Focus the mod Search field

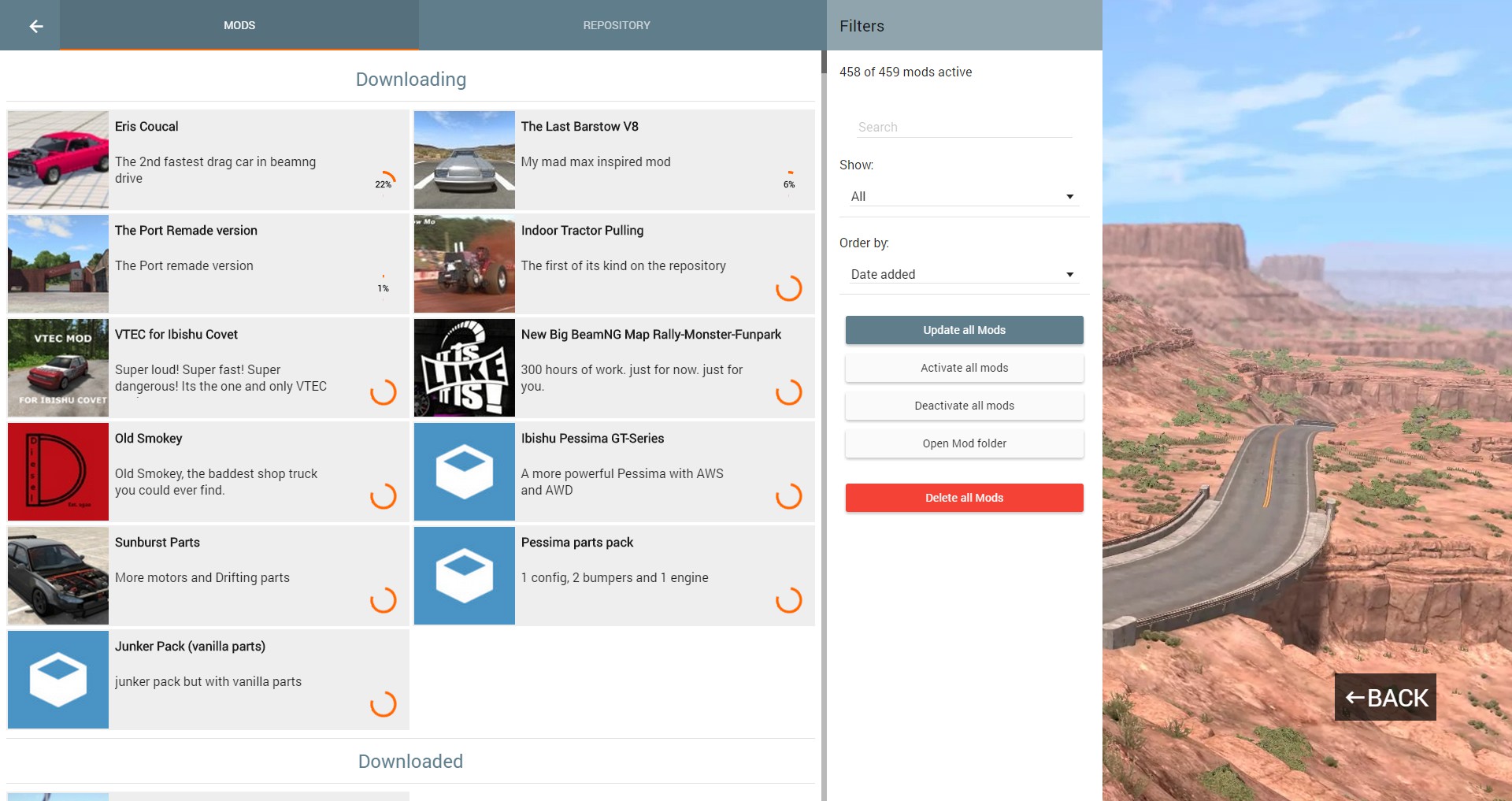coord(964,127)
